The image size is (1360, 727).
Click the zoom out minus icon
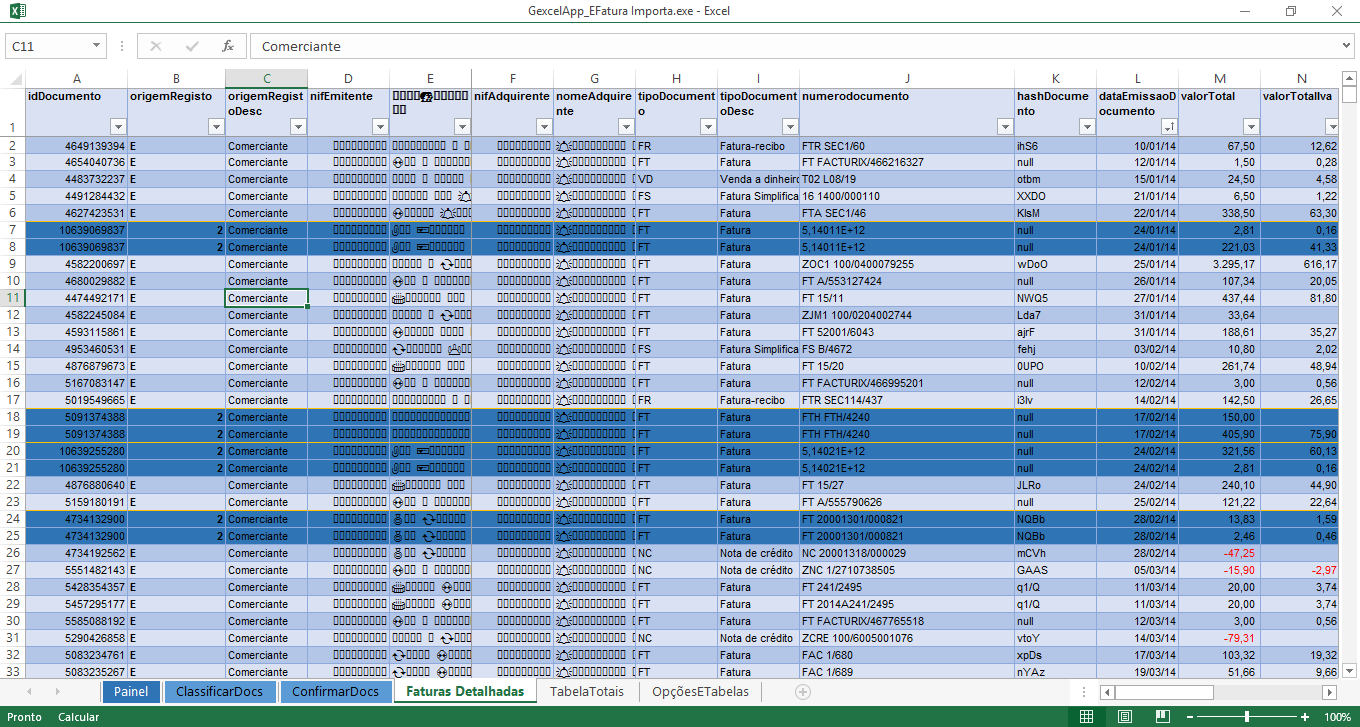pyautogui.click(x=1187, y=717)
